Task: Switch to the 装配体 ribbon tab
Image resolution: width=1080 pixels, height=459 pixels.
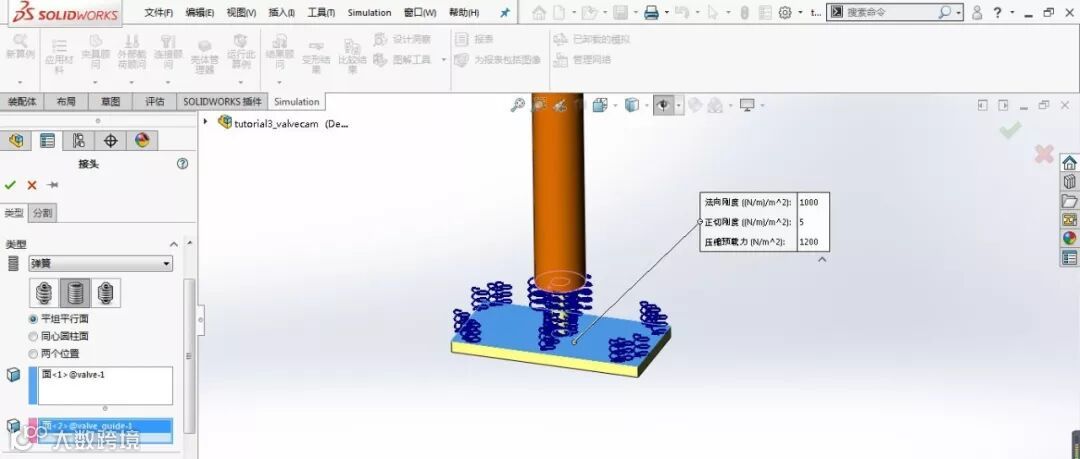Action: tap(22, 101)
